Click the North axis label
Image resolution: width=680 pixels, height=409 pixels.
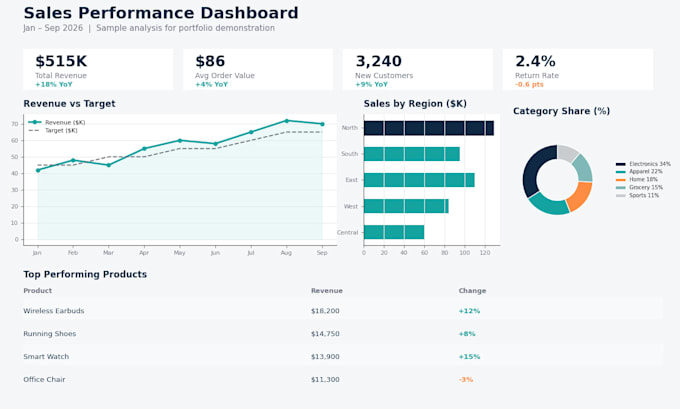(x=350, y=128)
